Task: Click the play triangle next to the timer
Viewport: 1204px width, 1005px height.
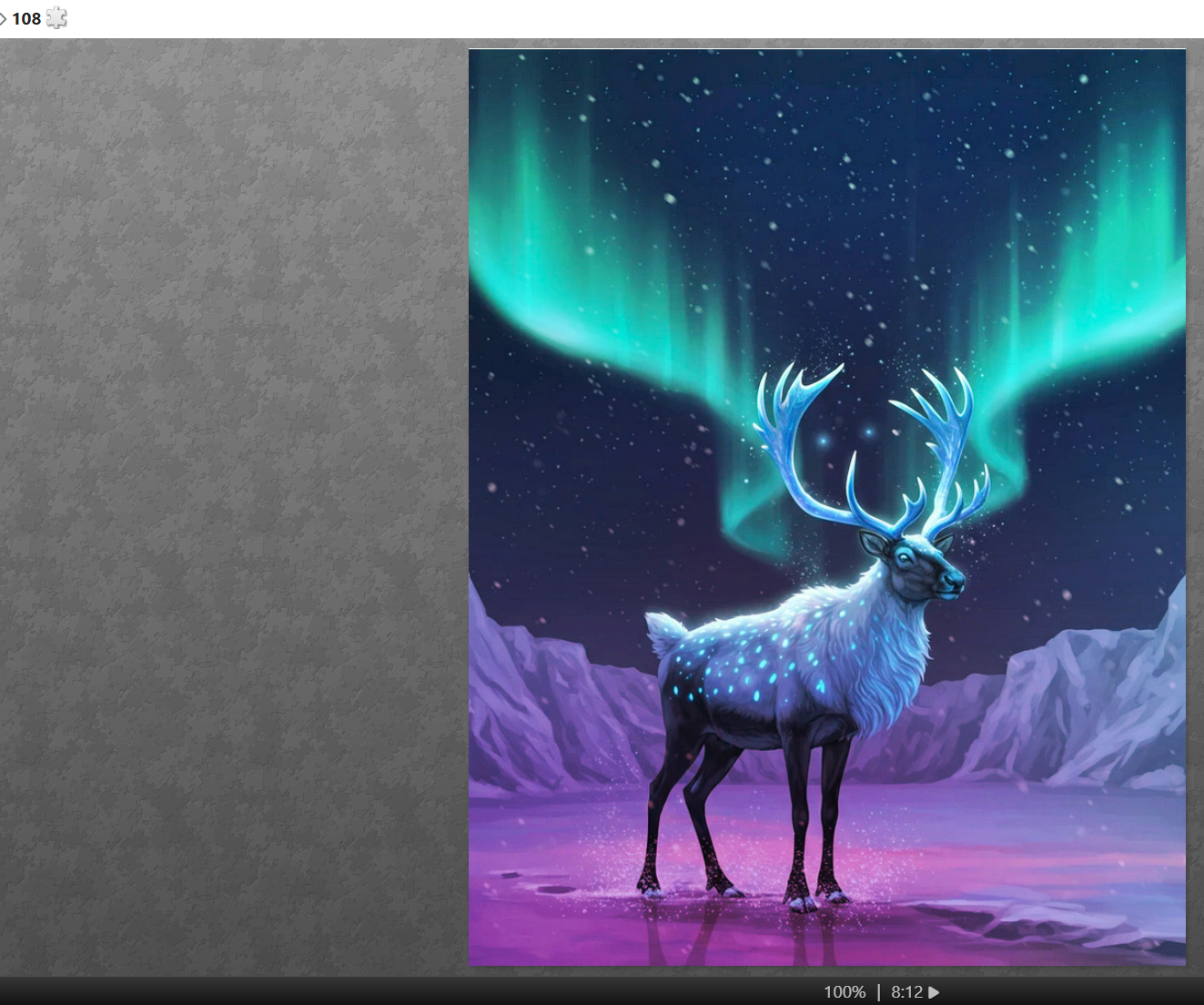Action: point(934,992)
